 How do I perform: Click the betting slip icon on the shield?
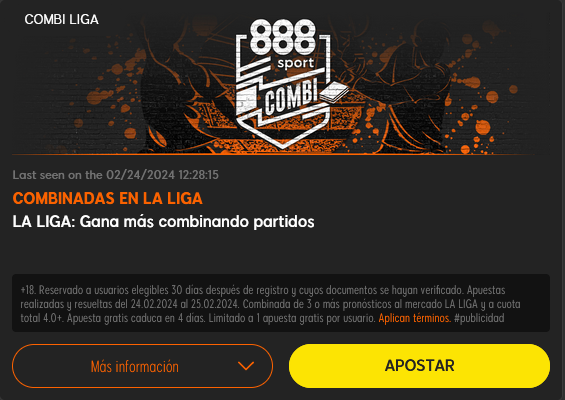(x=334, y=92)
